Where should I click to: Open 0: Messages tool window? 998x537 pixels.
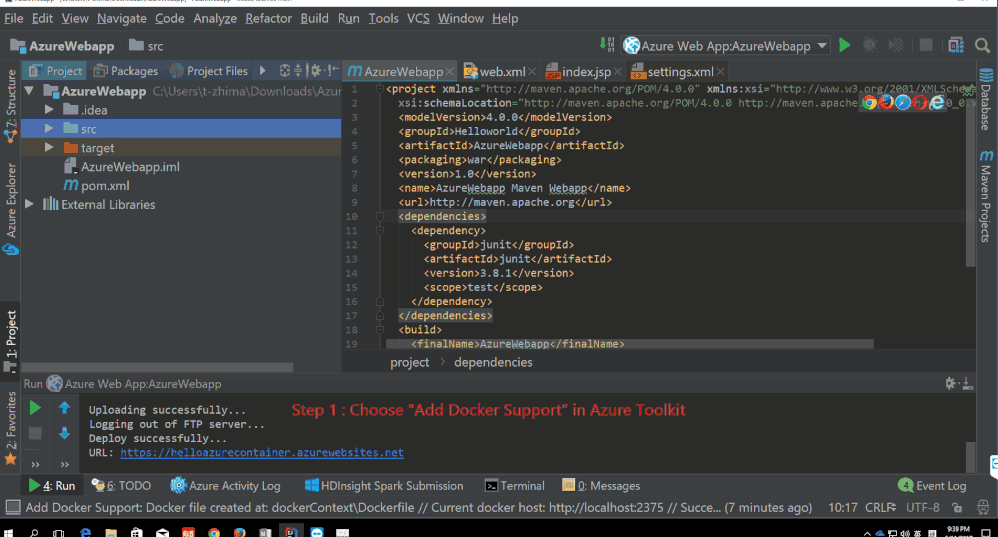(x=601, y=485)
